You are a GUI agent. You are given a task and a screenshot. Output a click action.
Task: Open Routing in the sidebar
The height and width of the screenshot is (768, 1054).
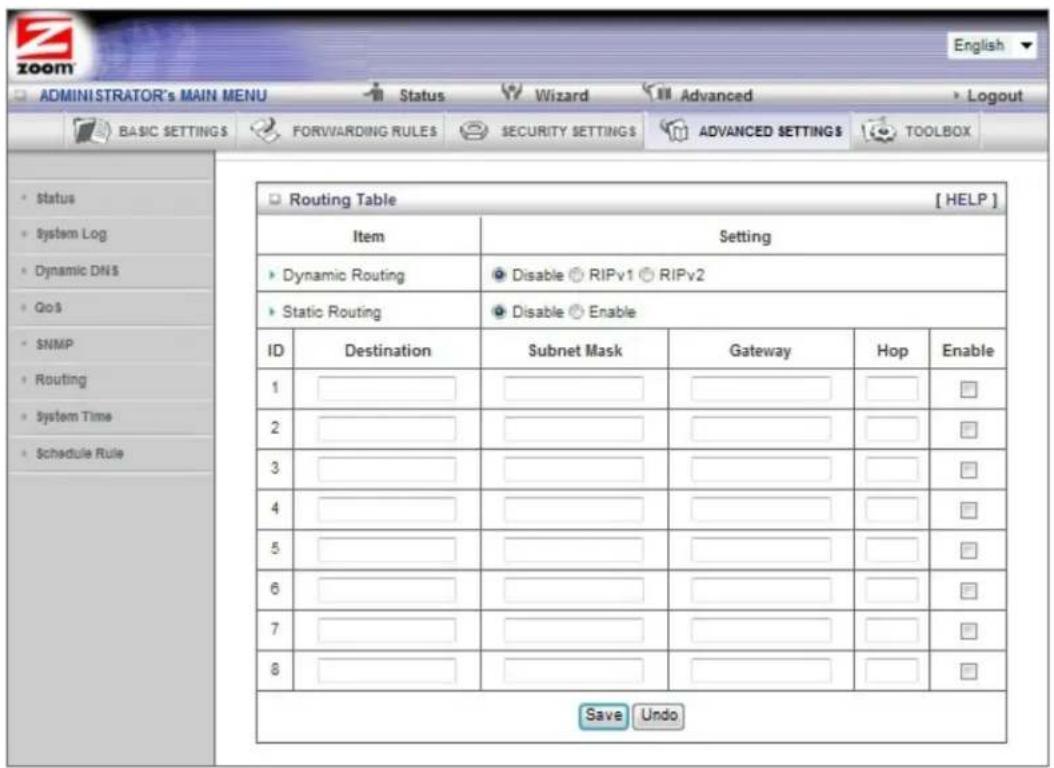60,380
